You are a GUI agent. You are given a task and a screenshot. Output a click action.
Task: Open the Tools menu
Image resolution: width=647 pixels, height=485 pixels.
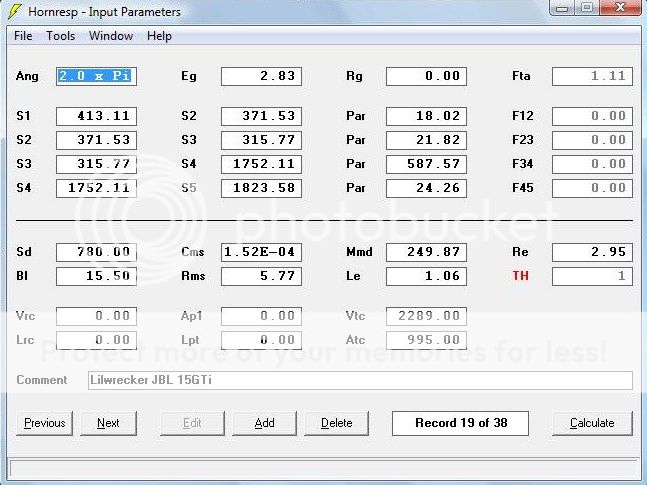point(60,36)
